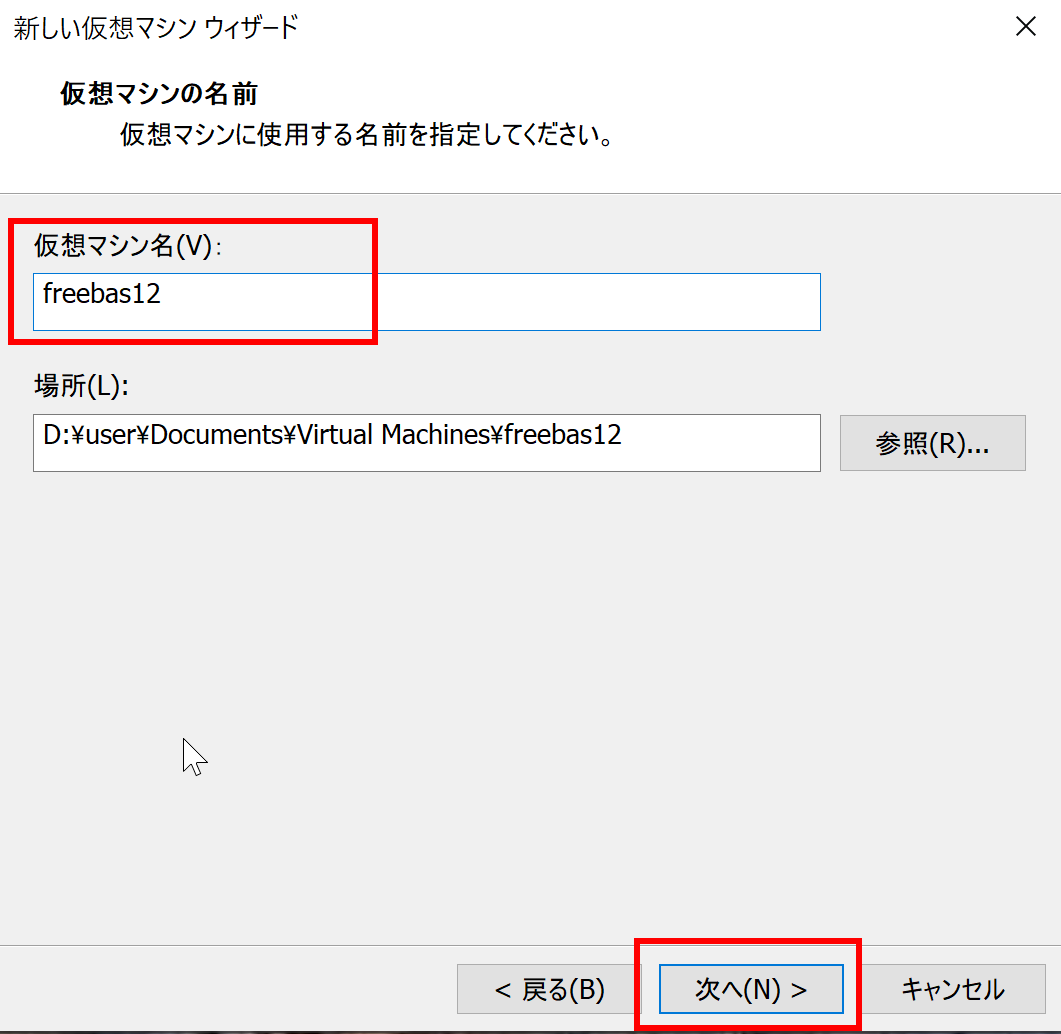Click the 場所(L) label

(x=81, y=386)
